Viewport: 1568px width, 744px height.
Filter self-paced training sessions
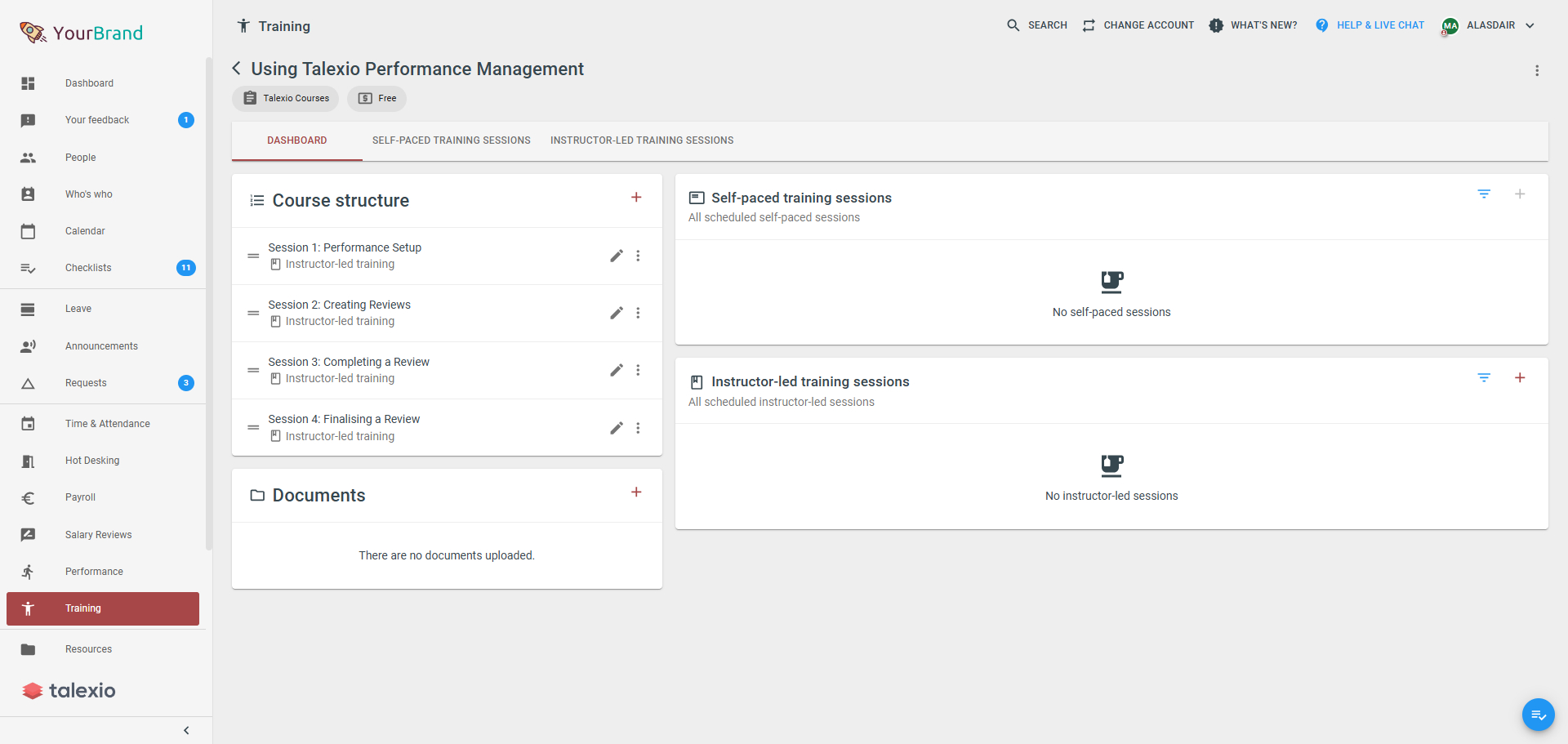pyautogui.click(x=1484, y=194)
